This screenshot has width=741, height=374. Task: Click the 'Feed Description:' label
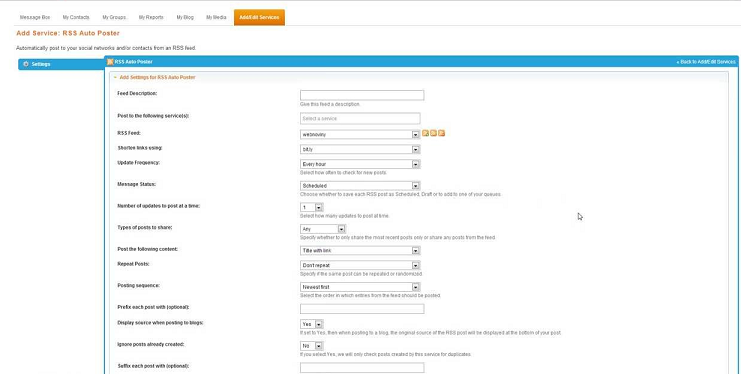click(137, 93)
